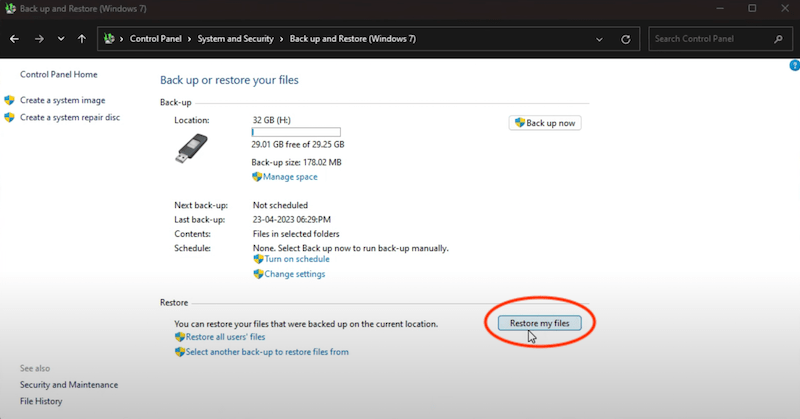Click the drive free space progress bar
The height and width of the screenshot is (419, 800).
coord(296,132)
